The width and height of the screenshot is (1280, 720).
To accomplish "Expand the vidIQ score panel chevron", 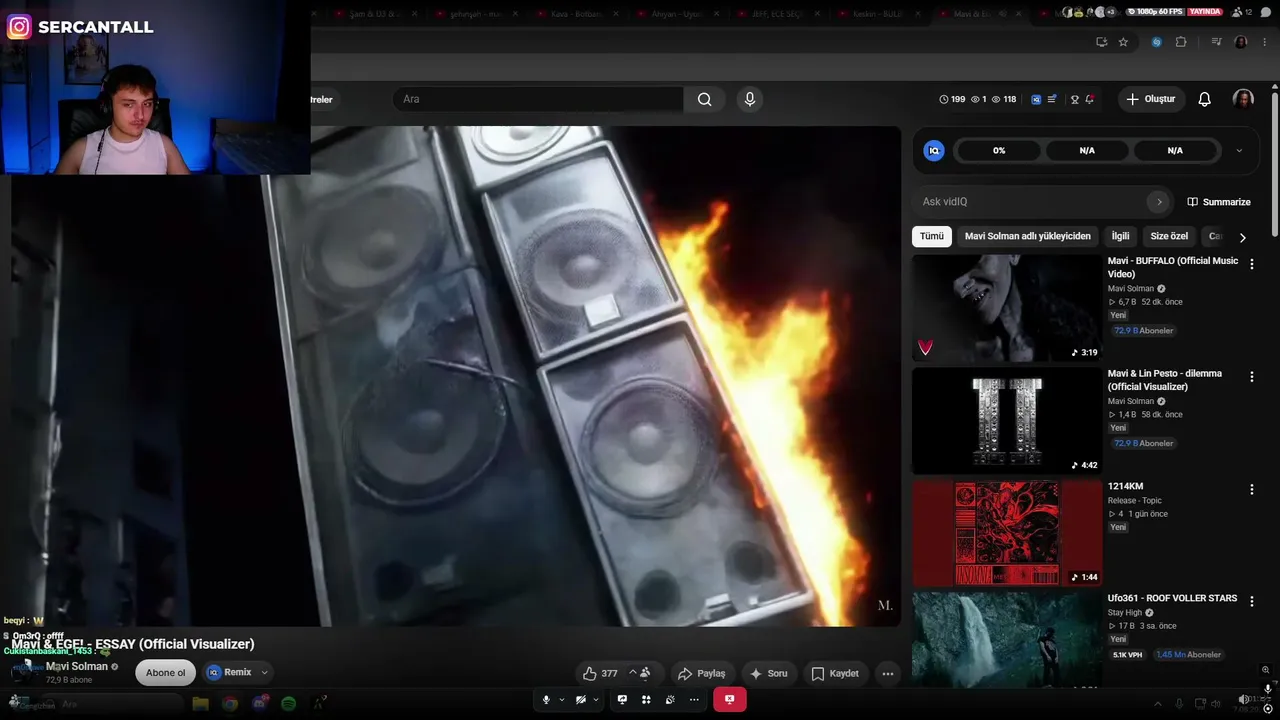I will tap(1239, 151).
